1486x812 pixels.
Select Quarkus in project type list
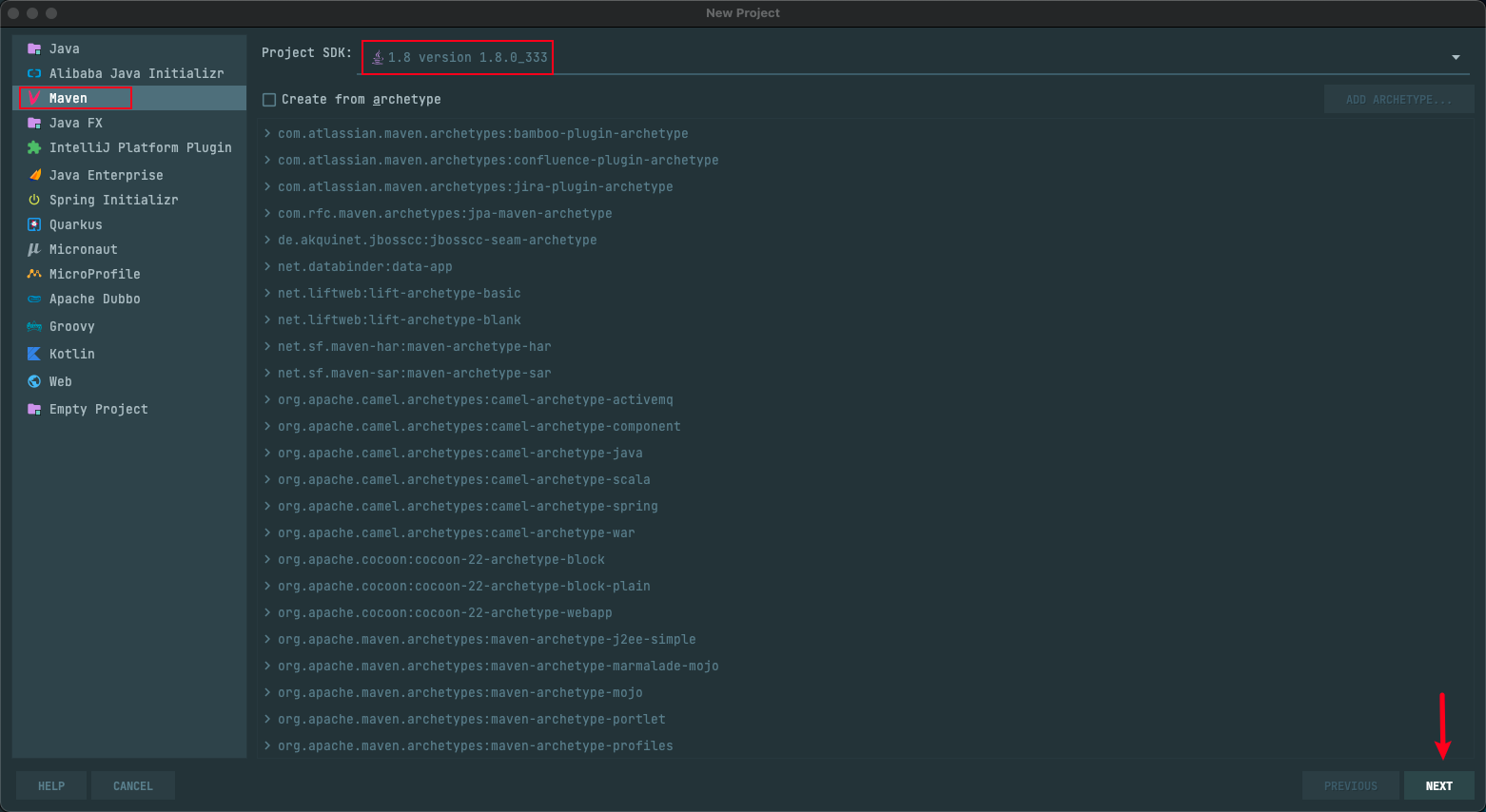129,224
